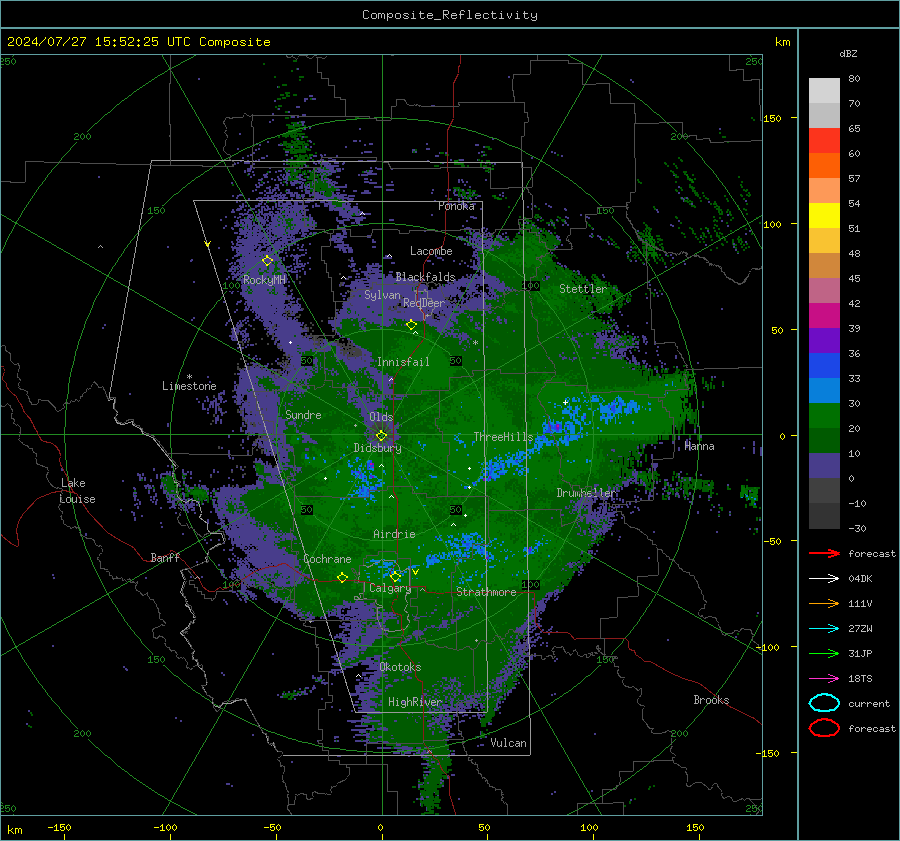Click the Drumheller label
Screen dimensions: 900x841
pos(587,493)
